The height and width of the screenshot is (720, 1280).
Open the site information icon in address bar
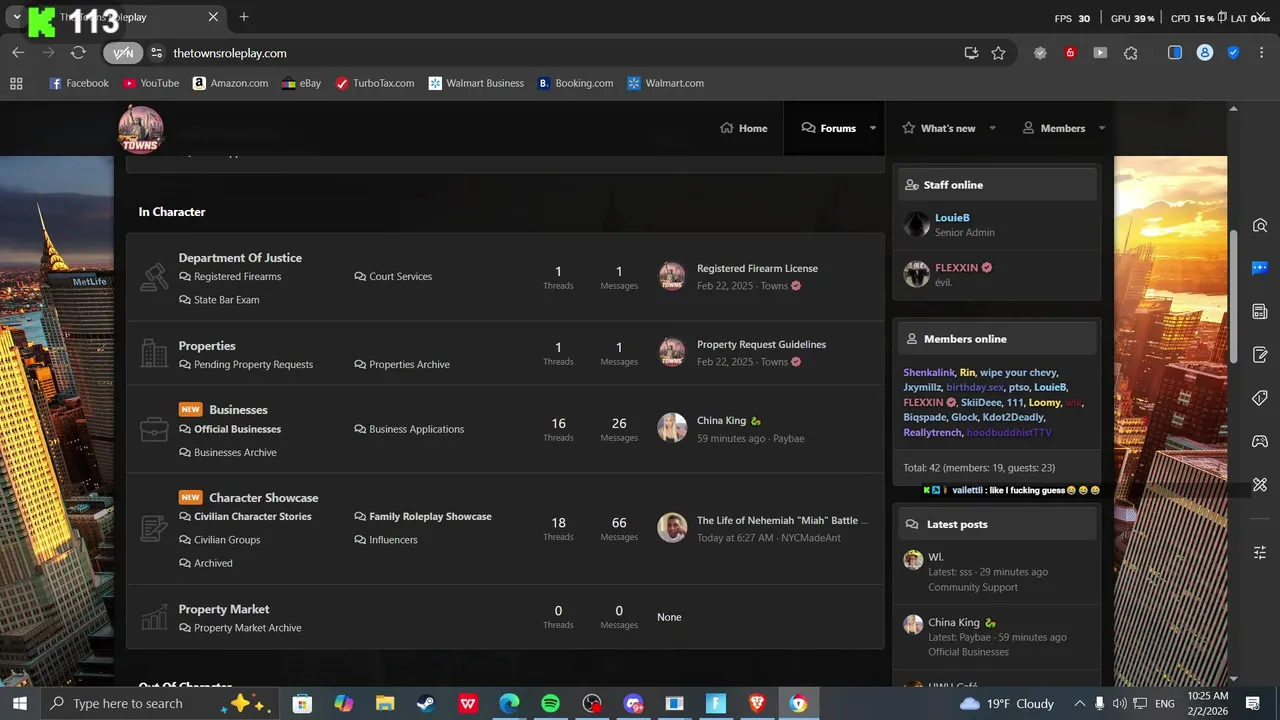(x=156, y=53)
